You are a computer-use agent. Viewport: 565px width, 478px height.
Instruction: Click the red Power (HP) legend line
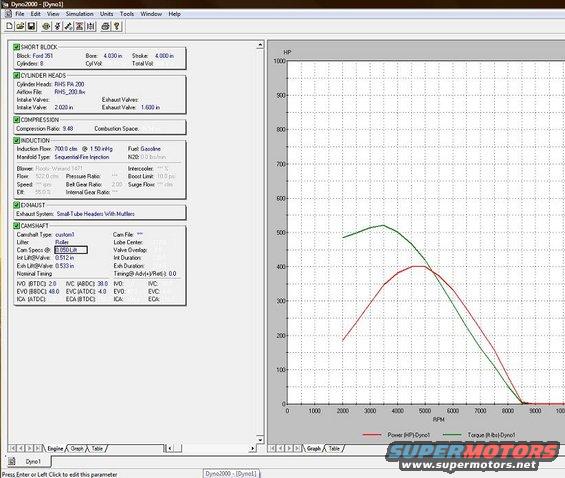(372, 435)
